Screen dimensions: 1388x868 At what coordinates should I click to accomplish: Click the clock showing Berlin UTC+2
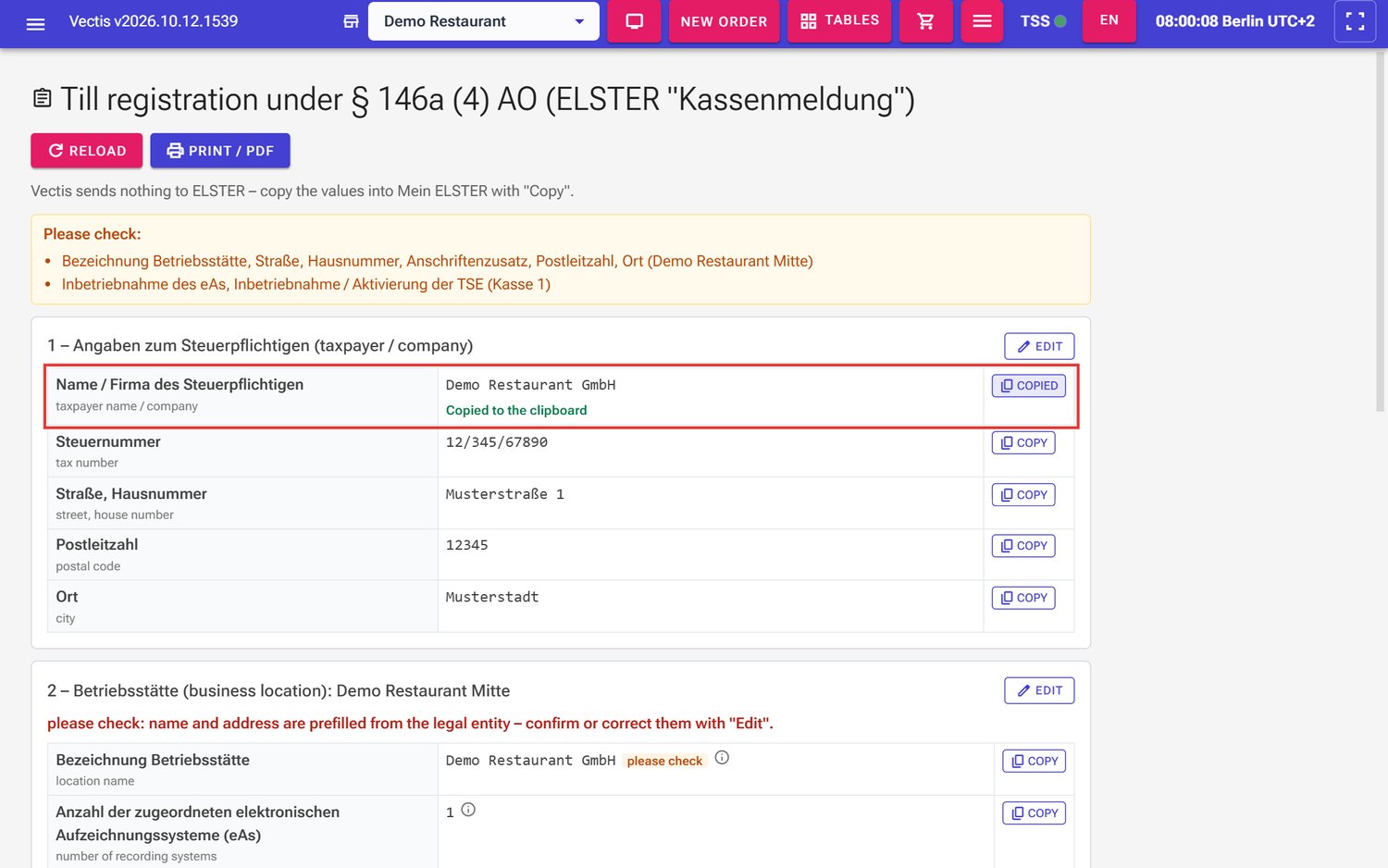[1235, 21]
